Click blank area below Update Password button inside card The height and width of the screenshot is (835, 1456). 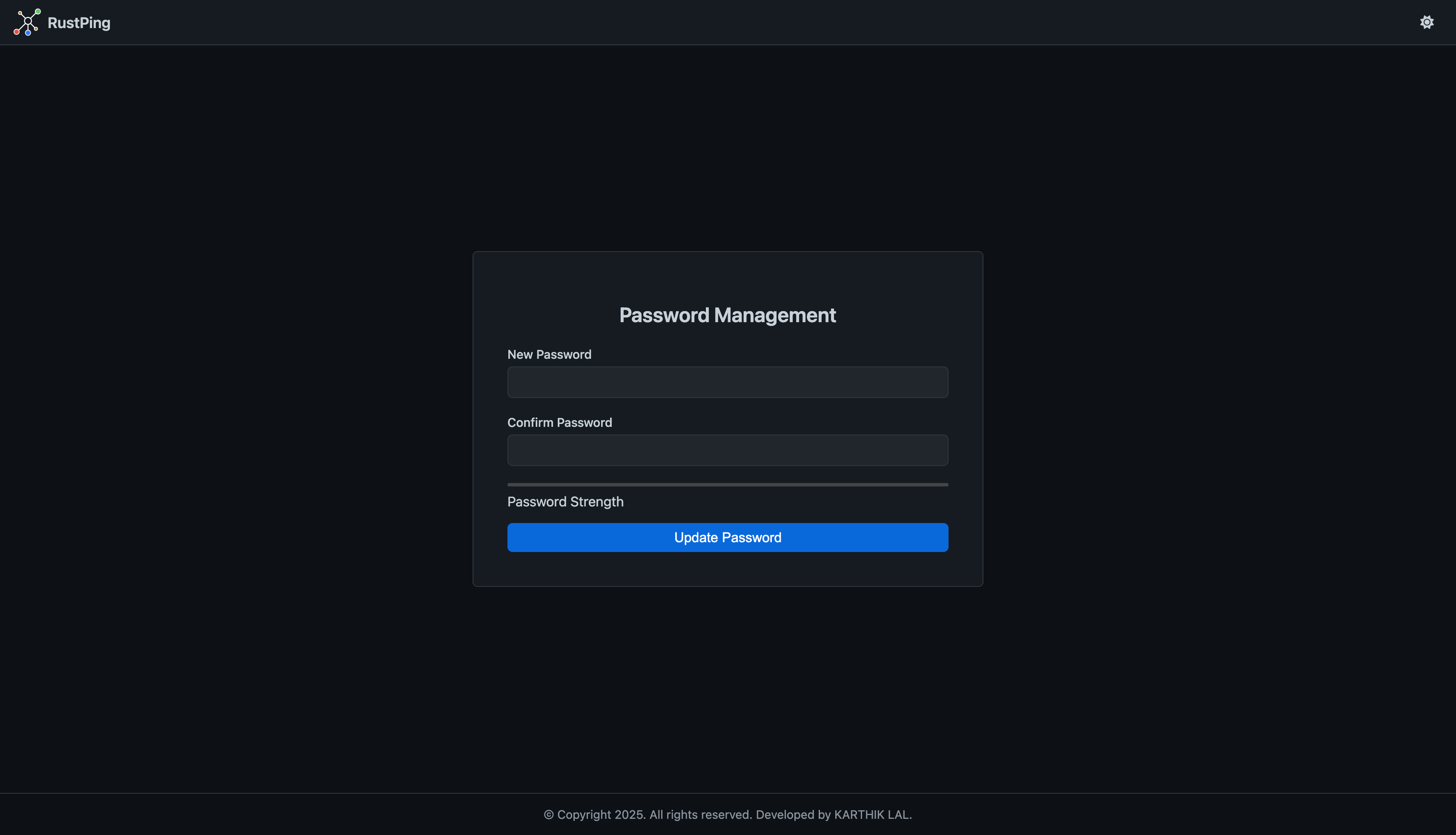tap(728, 569)
